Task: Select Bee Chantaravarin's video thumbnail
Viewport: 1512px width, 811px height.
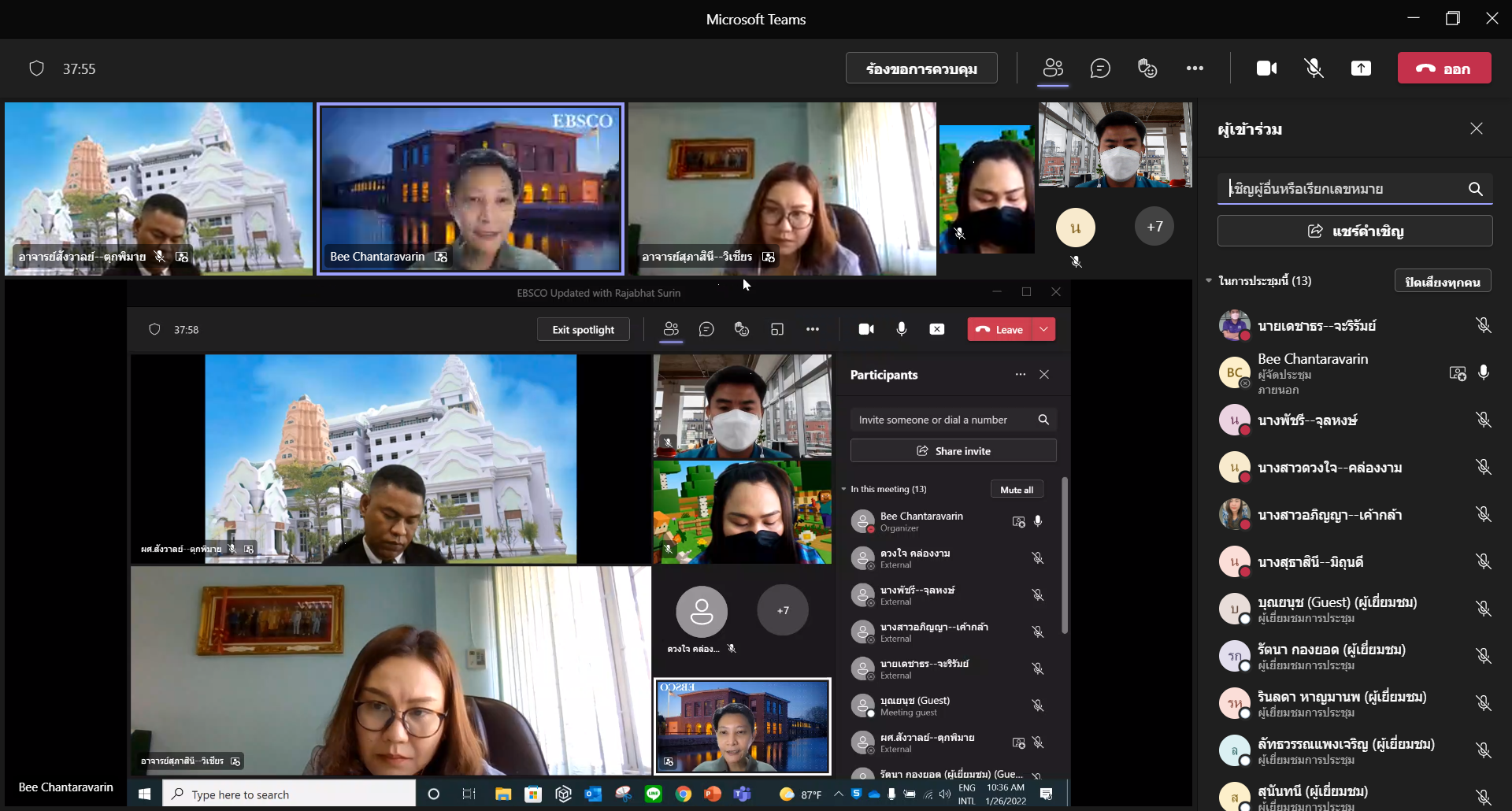Action: click(470, 189)
